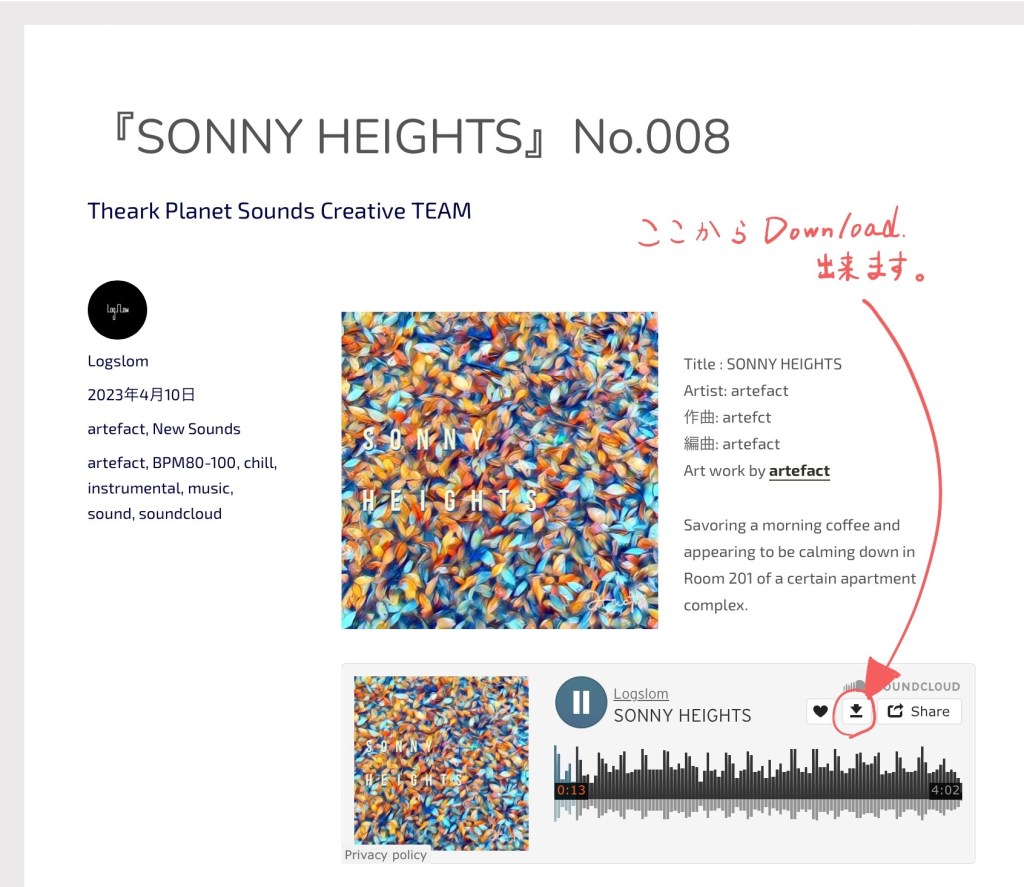Viewport: 1024px width, 887px height.
Task: Open the soundcloud tag
Action: click(180, 514)
